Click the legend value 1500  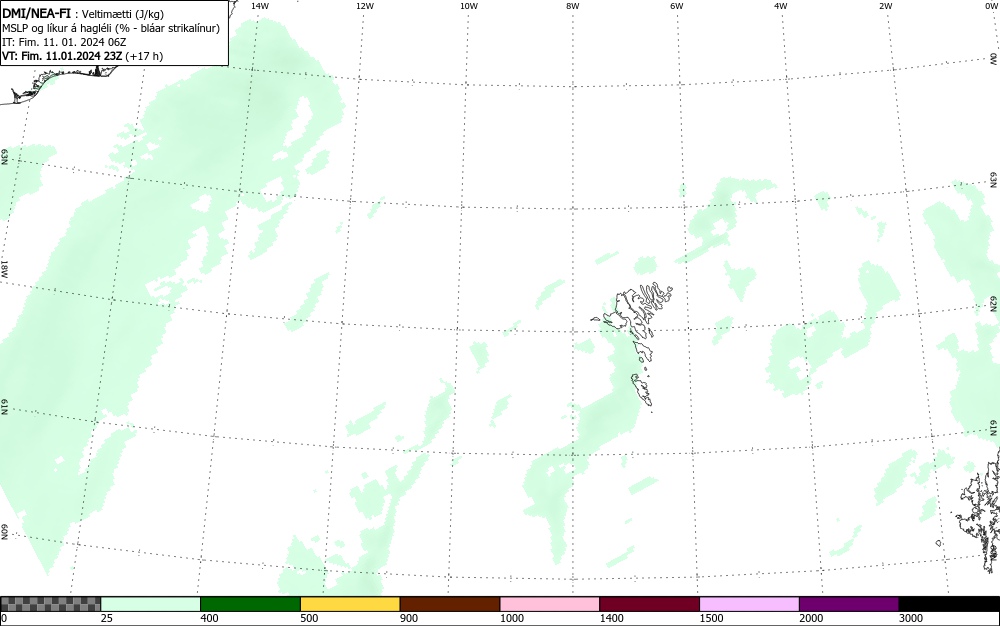(x=711, y=618)
